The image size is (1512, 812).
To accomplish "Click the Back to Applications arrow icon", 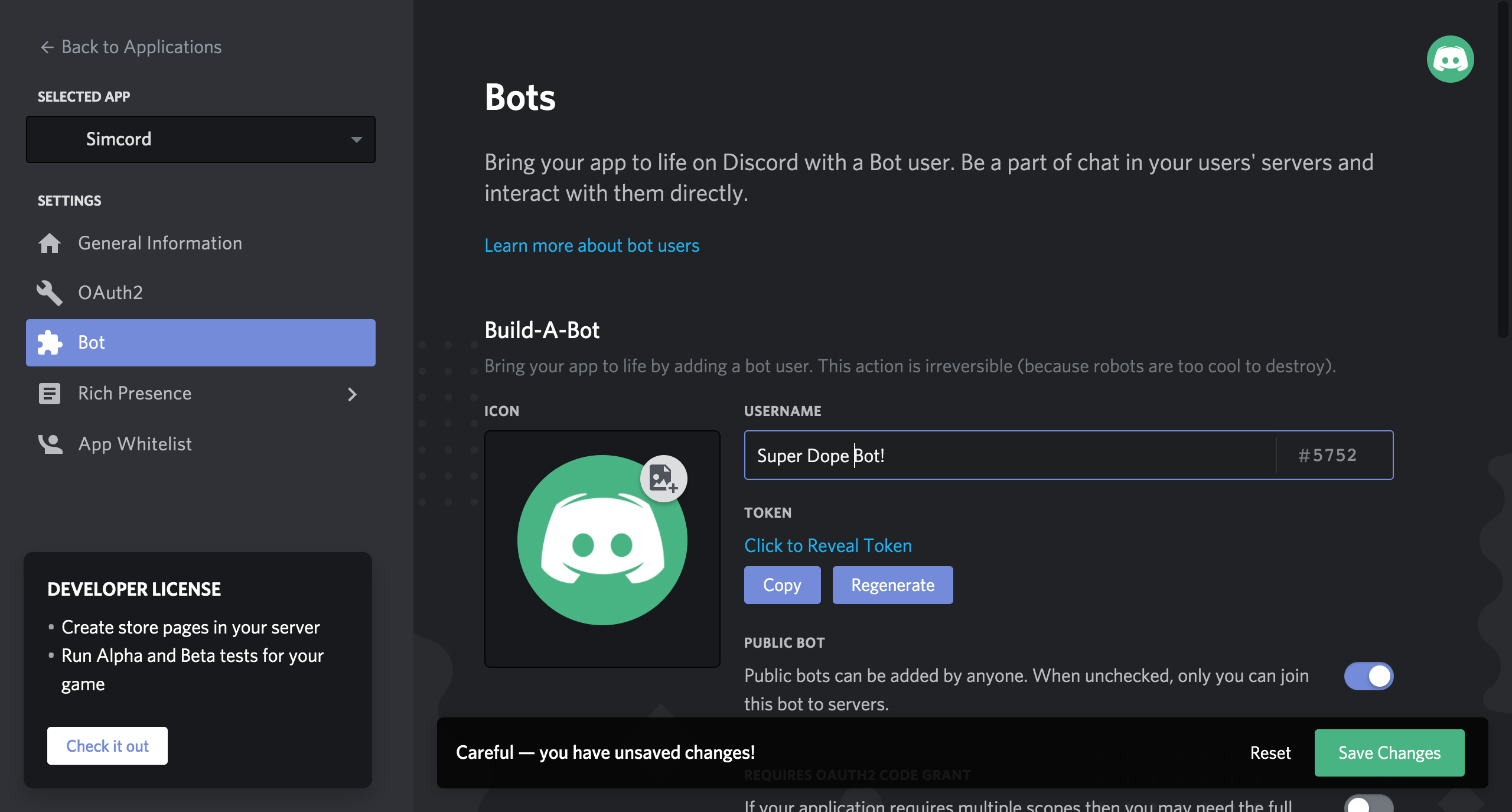I will tap(47, 47).
